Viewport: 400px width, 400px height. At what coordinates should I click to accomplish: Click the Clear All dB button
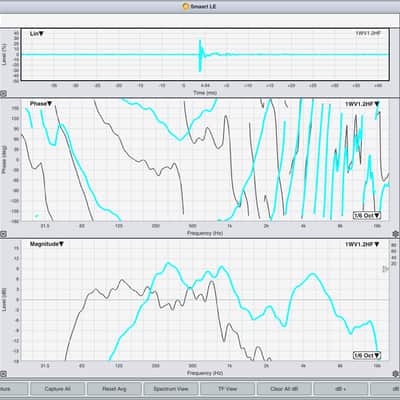[284, 389]
